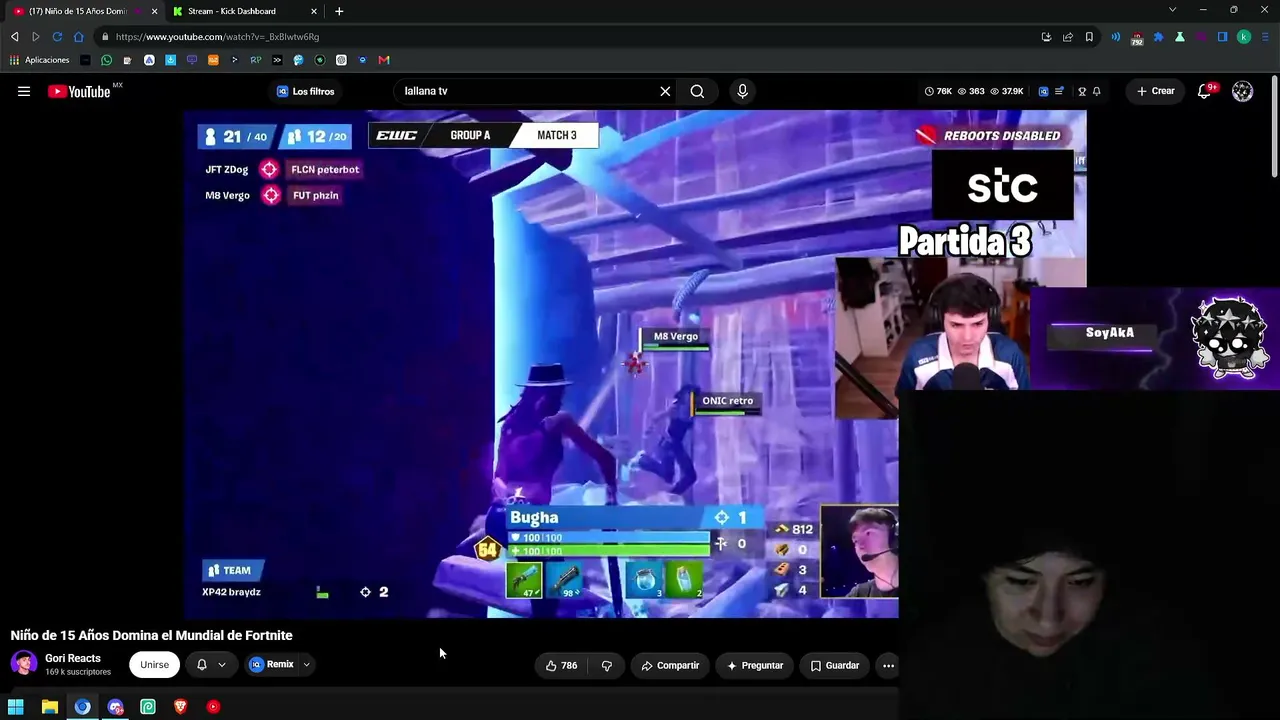Open the Gori Reacts channel name link
The height and width of the screenshot is (720, 1280).
point(73,658)
